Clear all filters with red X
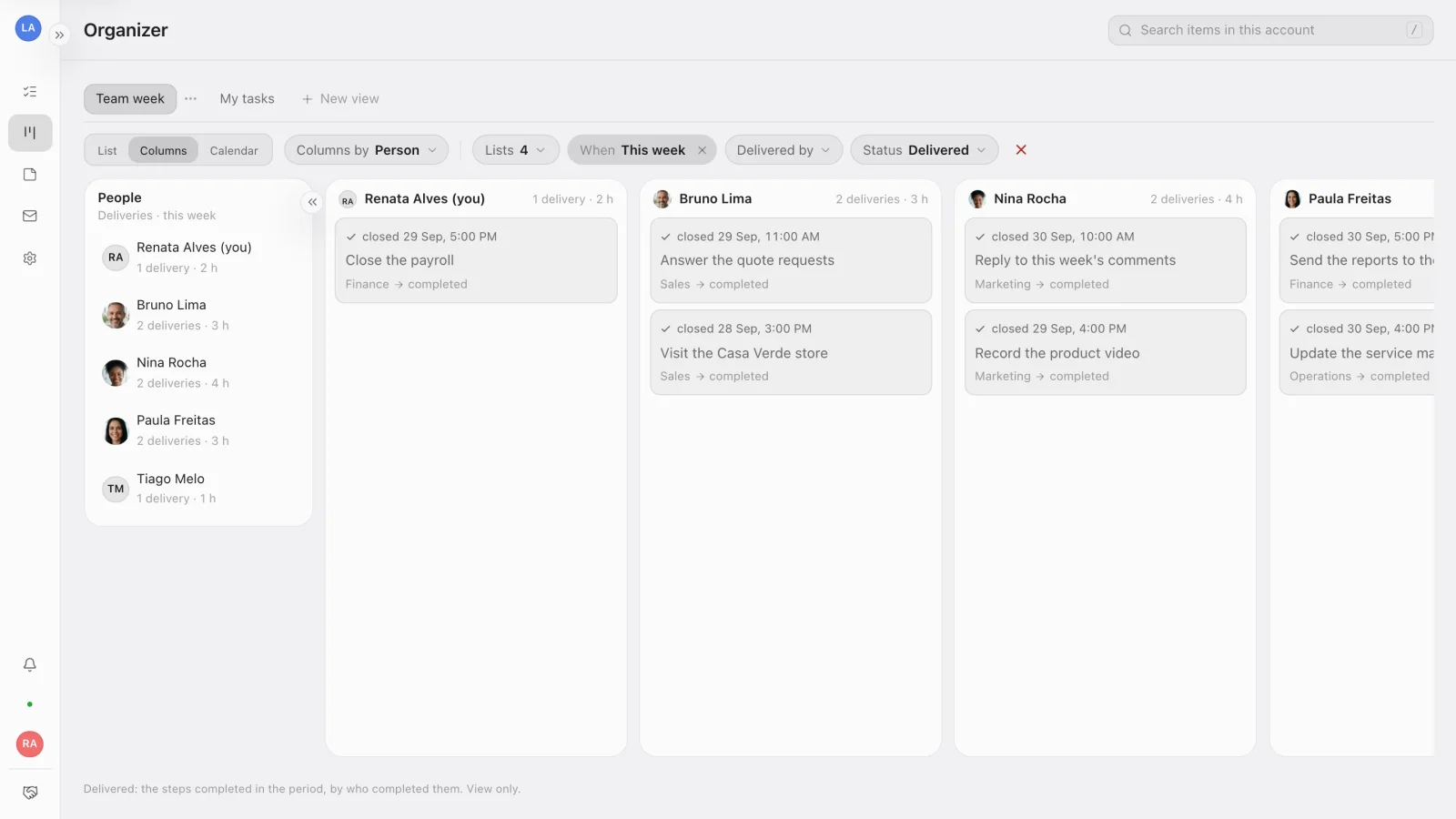This screenshot has height=819, width=1456. point(1021,150)
